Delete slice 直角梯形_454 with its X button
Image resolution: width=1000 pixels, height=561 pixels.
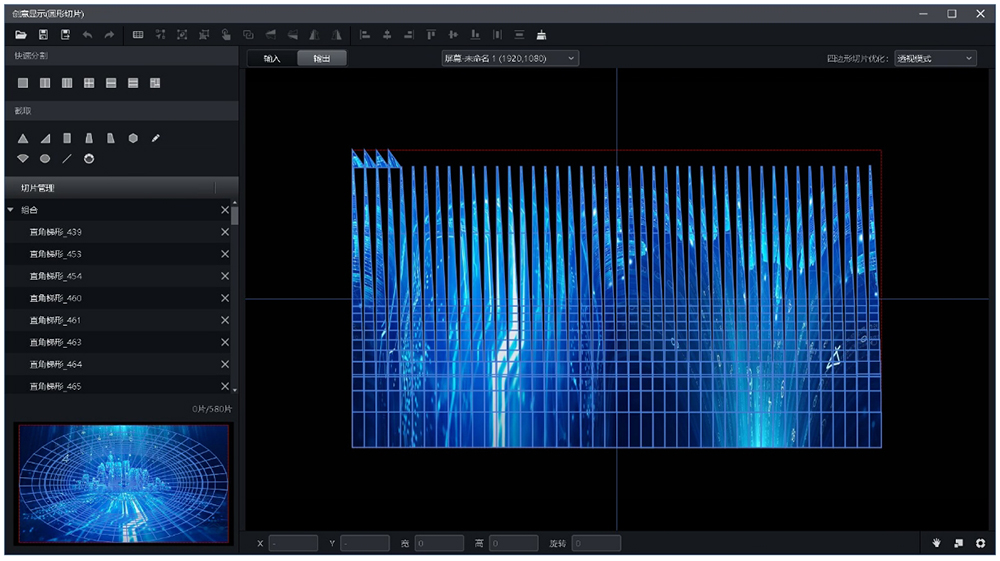(x=224, y=276)
